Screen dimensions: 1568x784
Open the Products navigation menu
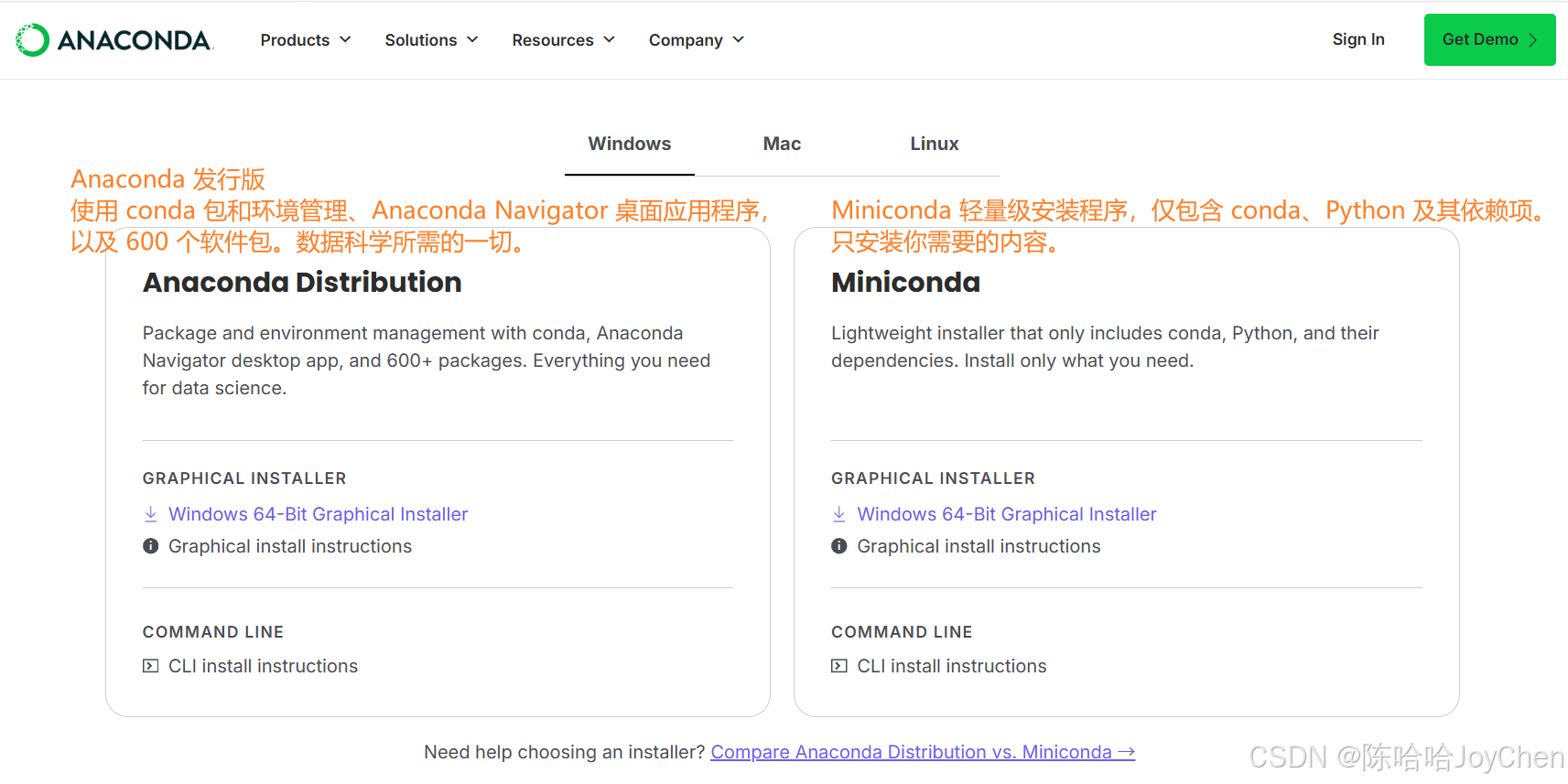tap(306, 40)
